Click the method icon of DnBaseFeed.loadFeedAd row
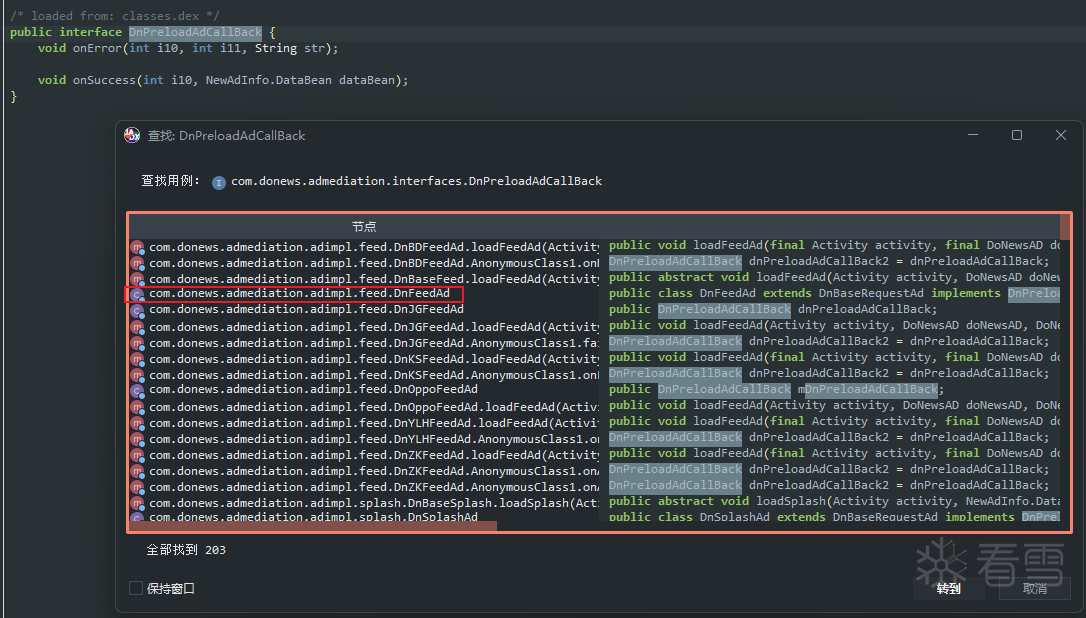Image resolution: width=1086 pixels, height=618 pixels. tap(138, 279)
